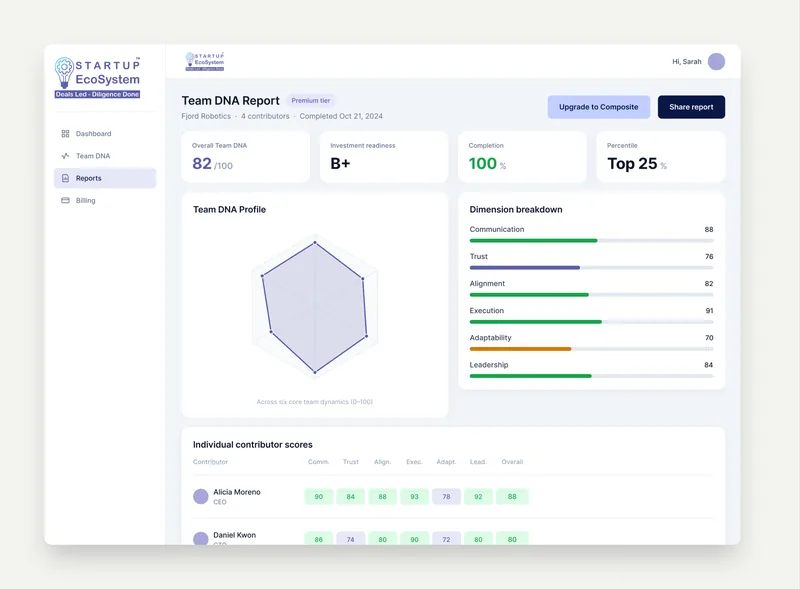This screenshot has height=589, width=800.
Task: Click the Premium tier badge
Action: (311, 101)
